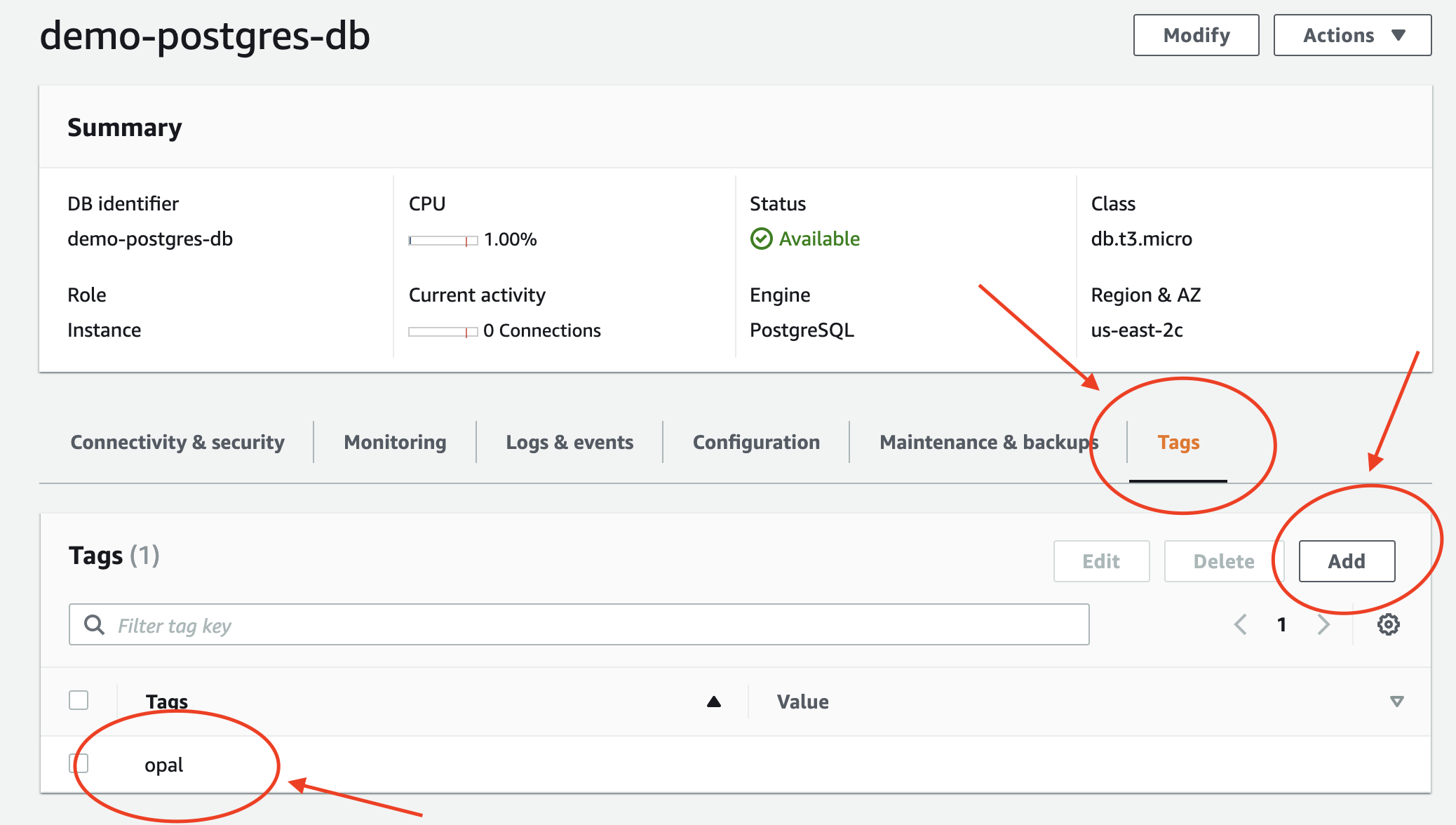This screenshot has width=1456, height=825.
Task: Go to previous tags page arrow
Action: pos(1241,624)
